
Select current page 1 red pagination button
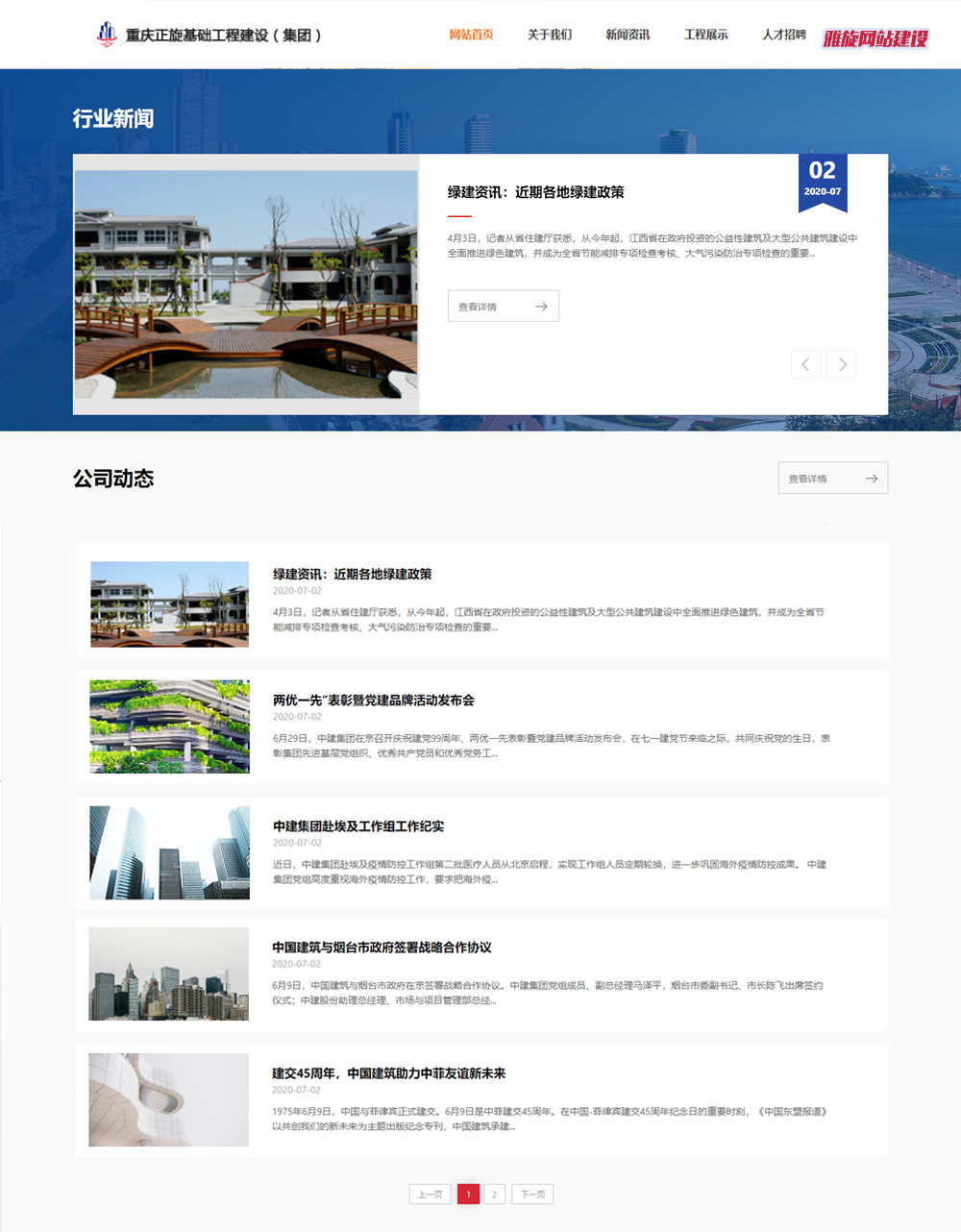468,1195
